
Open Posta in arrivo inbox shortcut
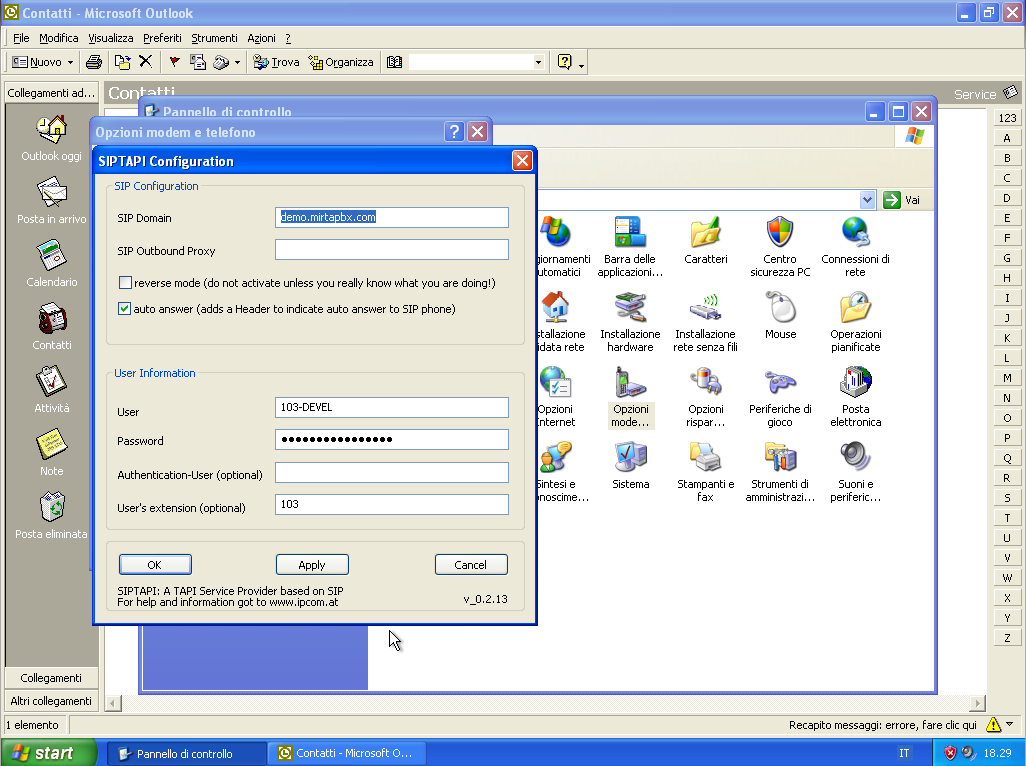pos(52,201)
